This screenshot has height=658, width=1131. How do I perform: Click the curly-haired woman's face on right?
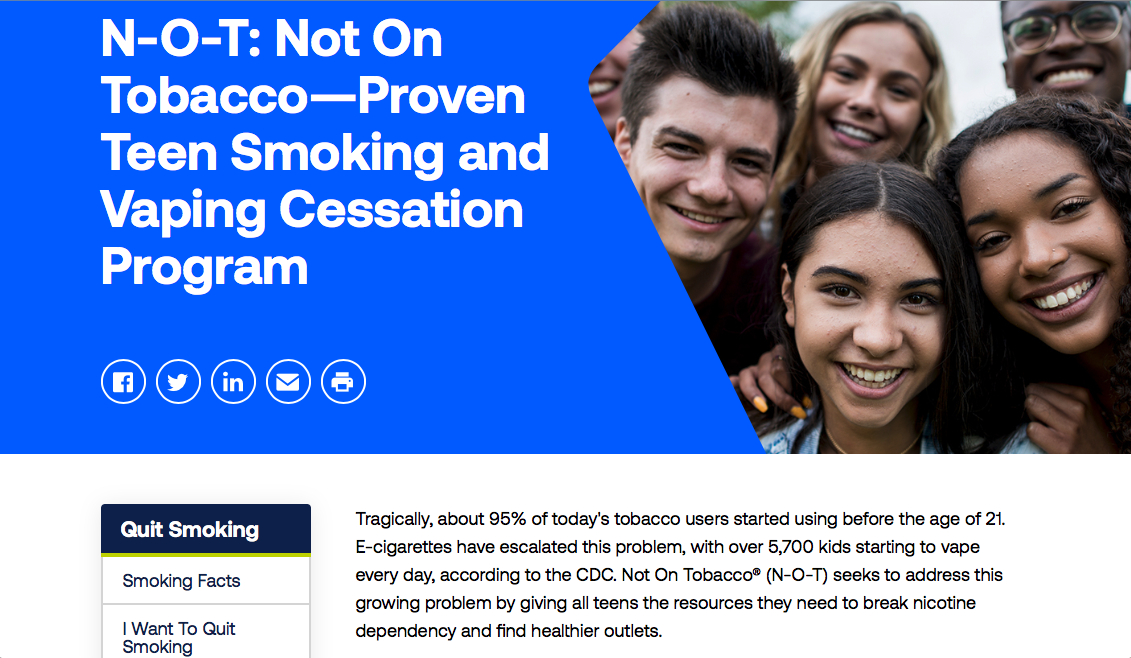pyautogui.click(x=1039, y=238)
